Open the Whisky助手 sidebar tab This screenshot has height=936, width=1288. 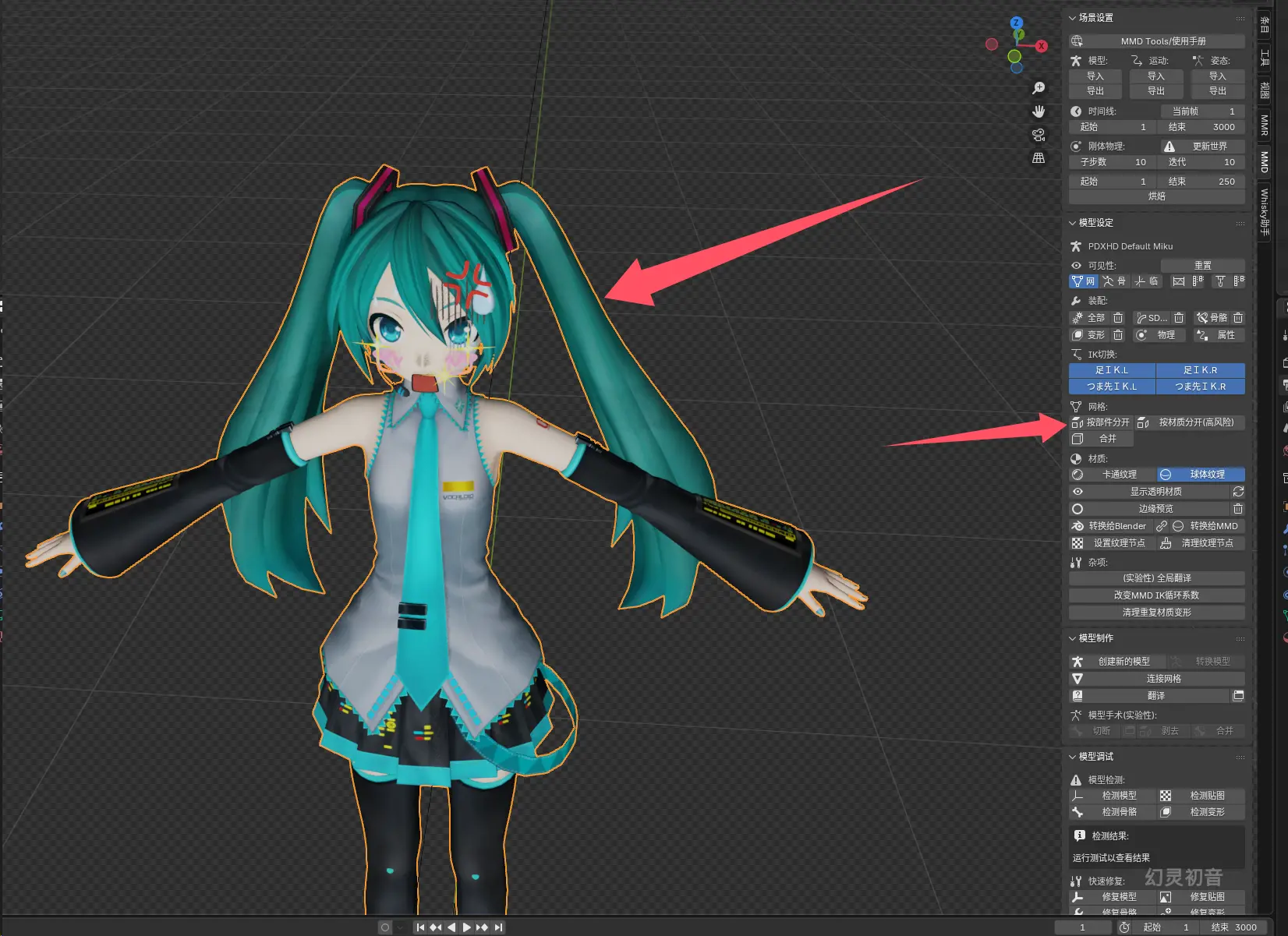coord(1264,212)
